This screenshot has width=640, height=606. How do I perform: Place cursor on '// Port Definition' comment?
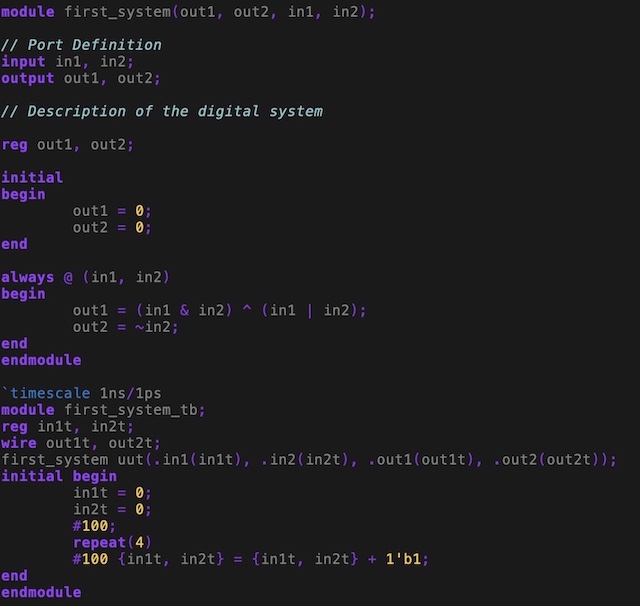pos(81,45)
